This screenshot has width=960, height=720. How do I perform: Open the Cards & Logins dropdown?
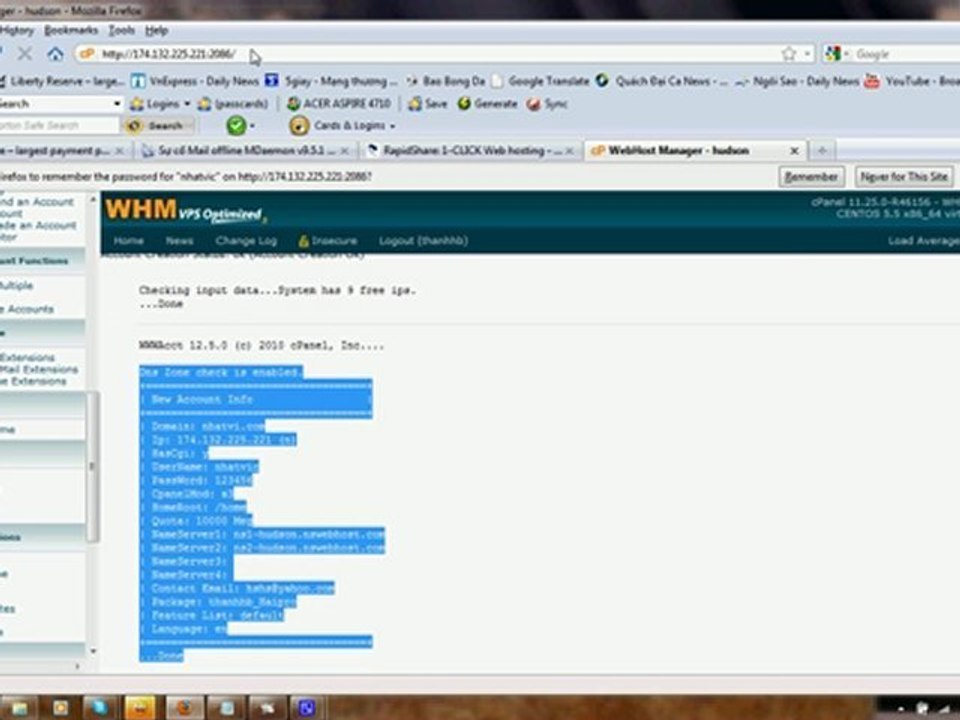pyautogui.click(x=343, y=126)
